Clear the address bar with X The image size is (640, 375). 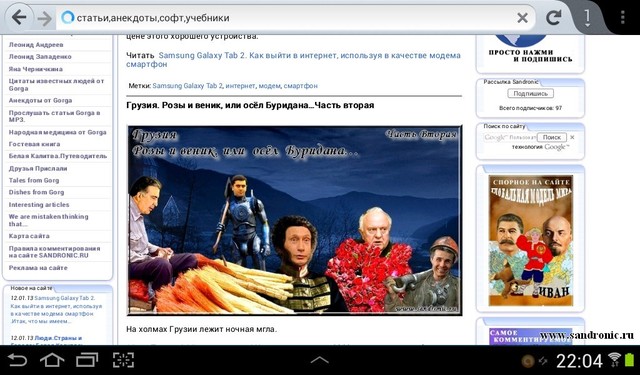522,18
